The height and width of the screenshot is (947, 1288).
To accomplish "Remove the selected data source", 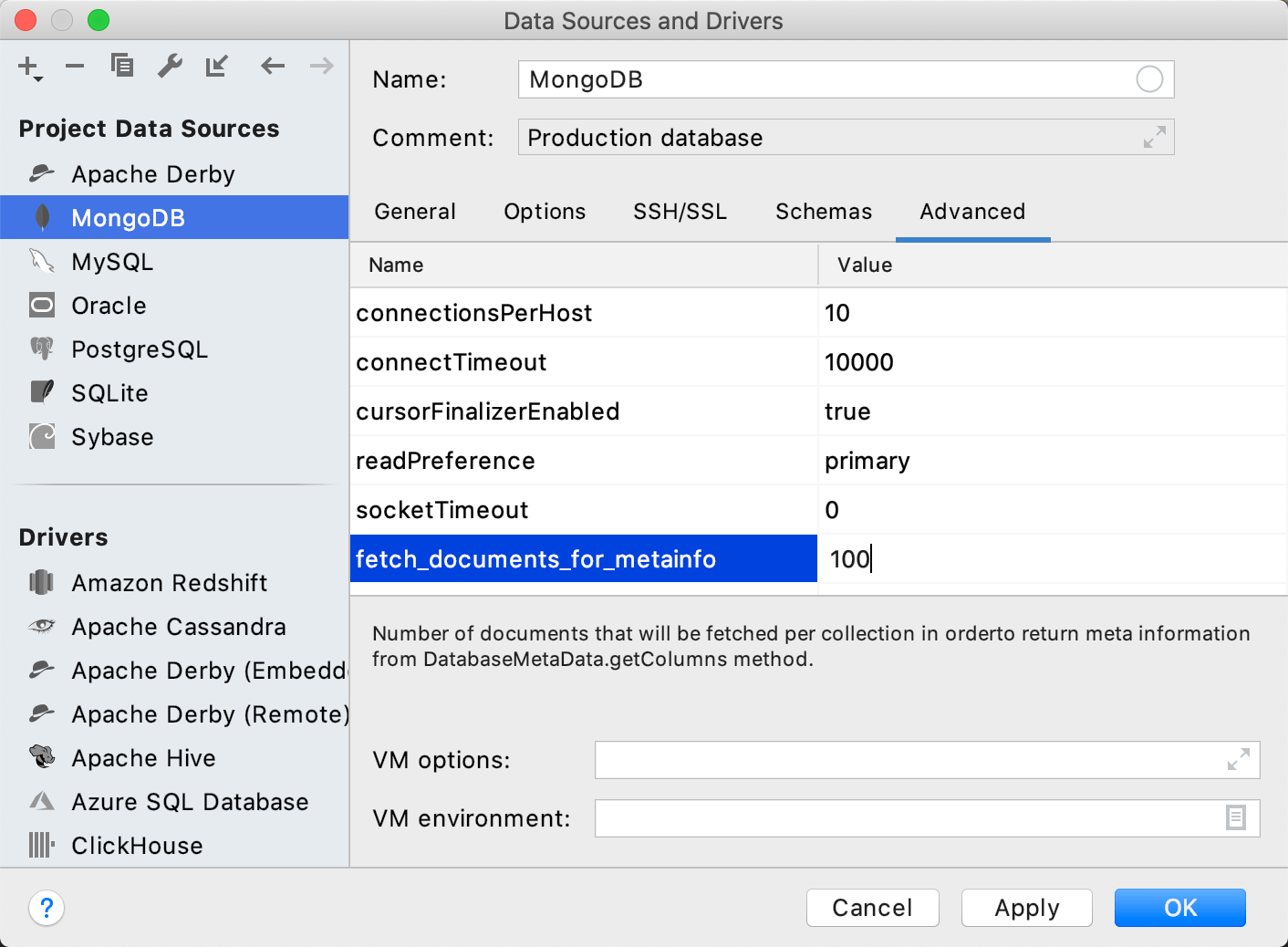I will coord(74,66).
